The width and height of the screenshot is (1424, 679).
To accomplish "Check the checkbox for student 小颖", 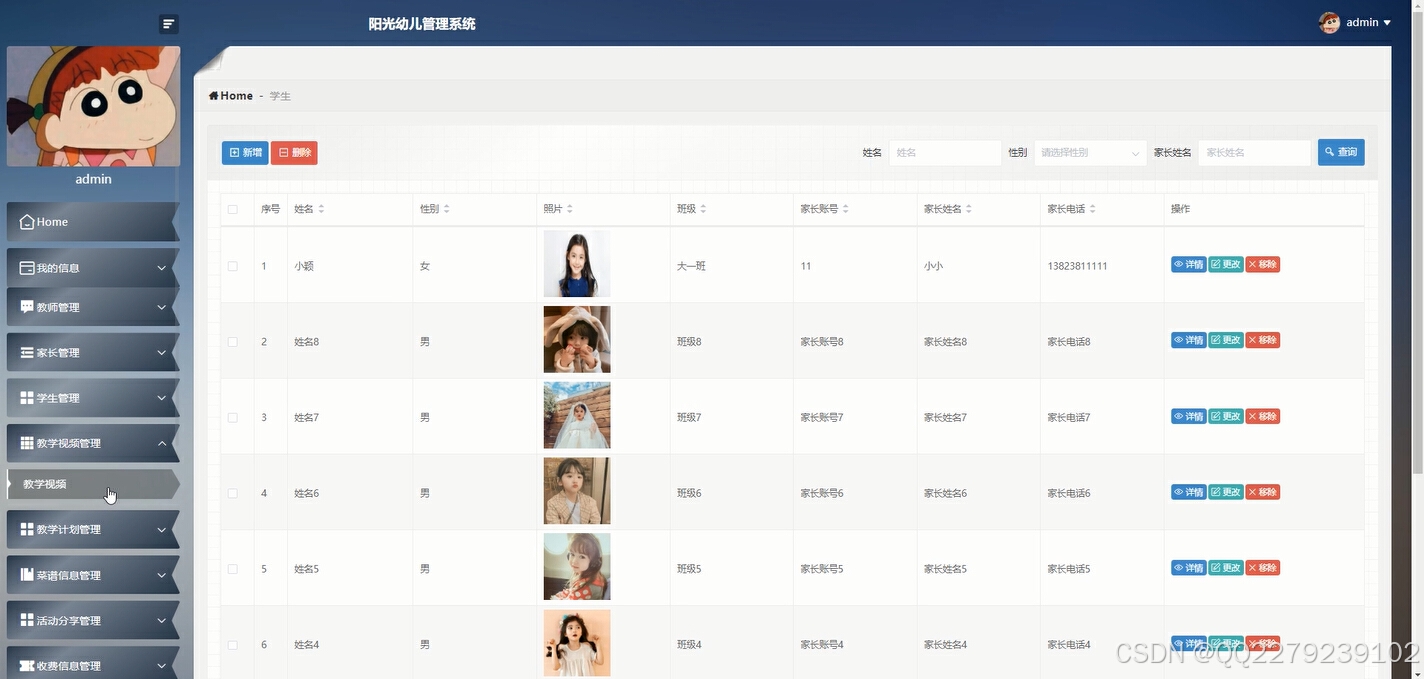I will coord(232,266).
